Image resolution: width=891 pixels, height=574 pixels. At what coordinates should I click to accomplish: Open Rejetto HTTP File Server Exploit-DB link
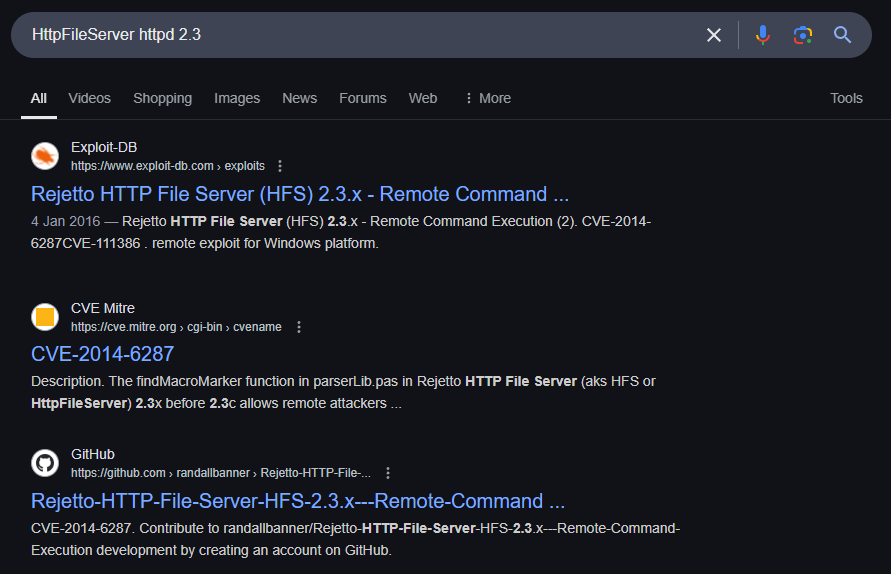click(x=300, y=194)
